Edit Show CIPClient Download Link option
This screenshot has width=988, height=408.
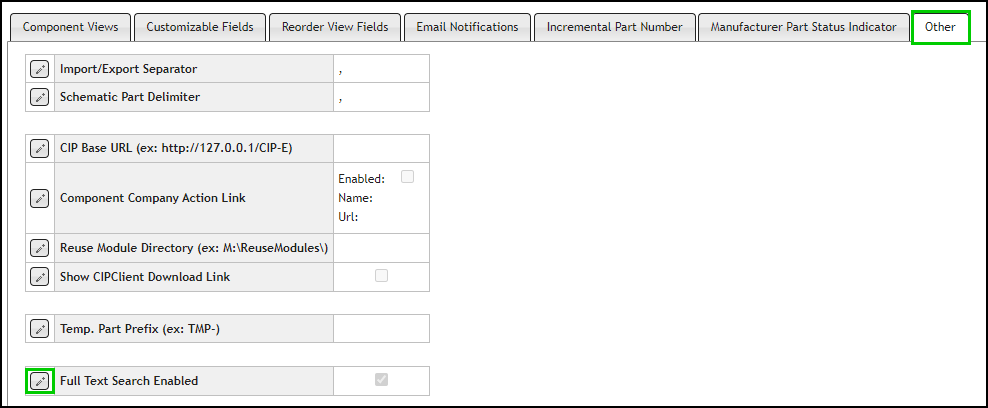tap(39, 276)
